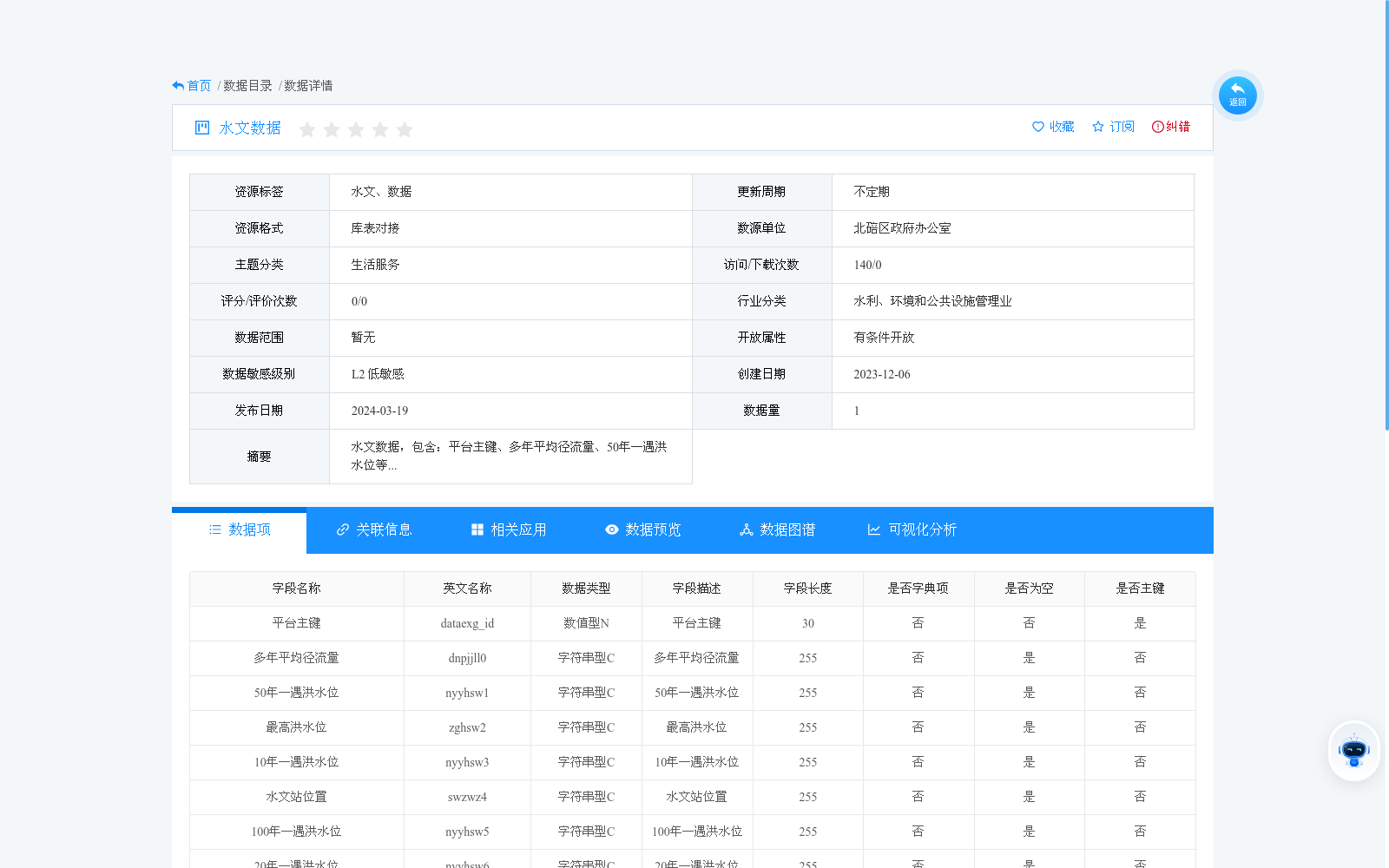
Task: Open the 关联信息 tab
Action: [x=374, y=529]
